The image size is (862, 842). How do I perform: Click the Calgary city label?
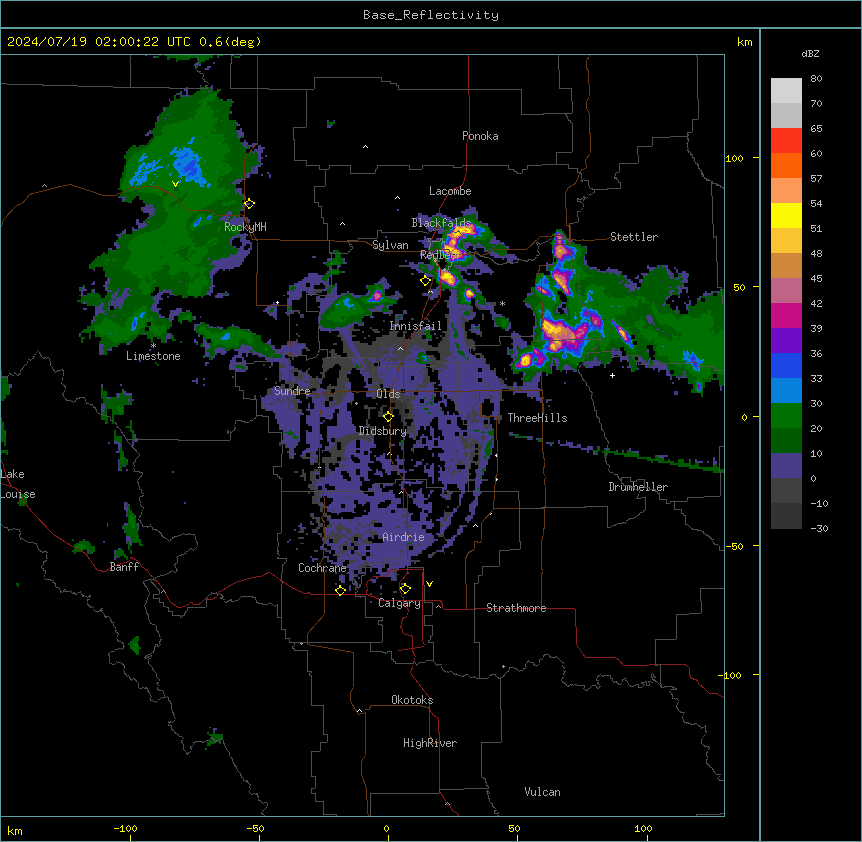tap(399, 603)
